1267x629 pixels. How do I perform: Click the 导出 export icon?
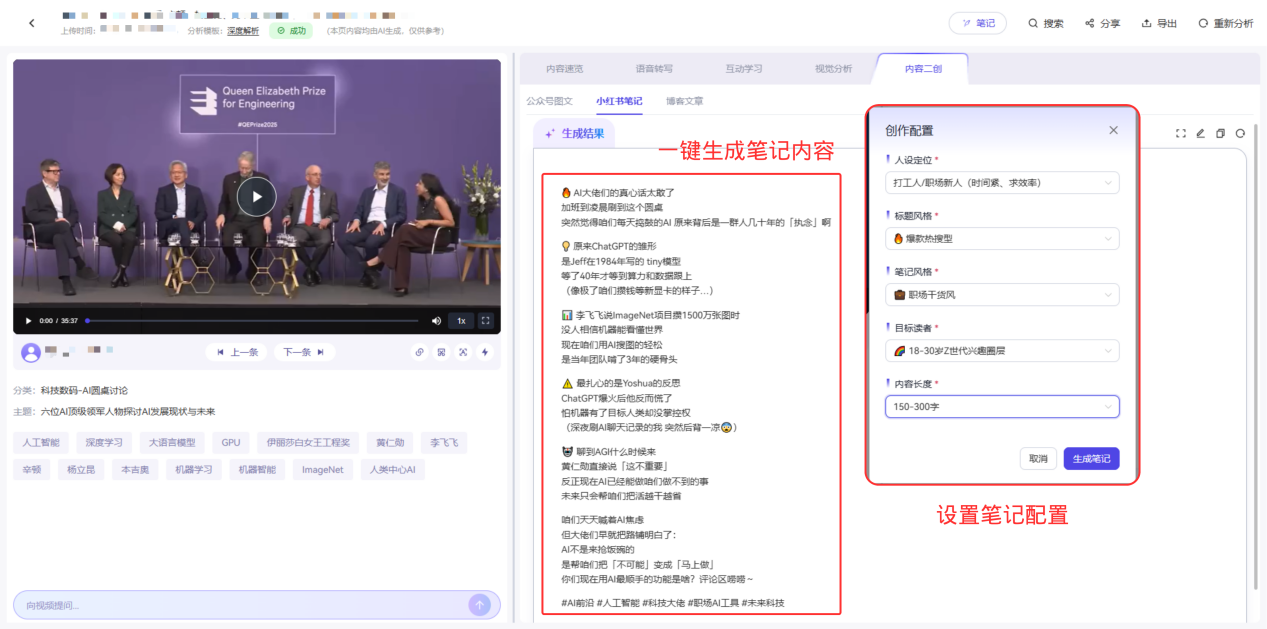(1144, 22)
